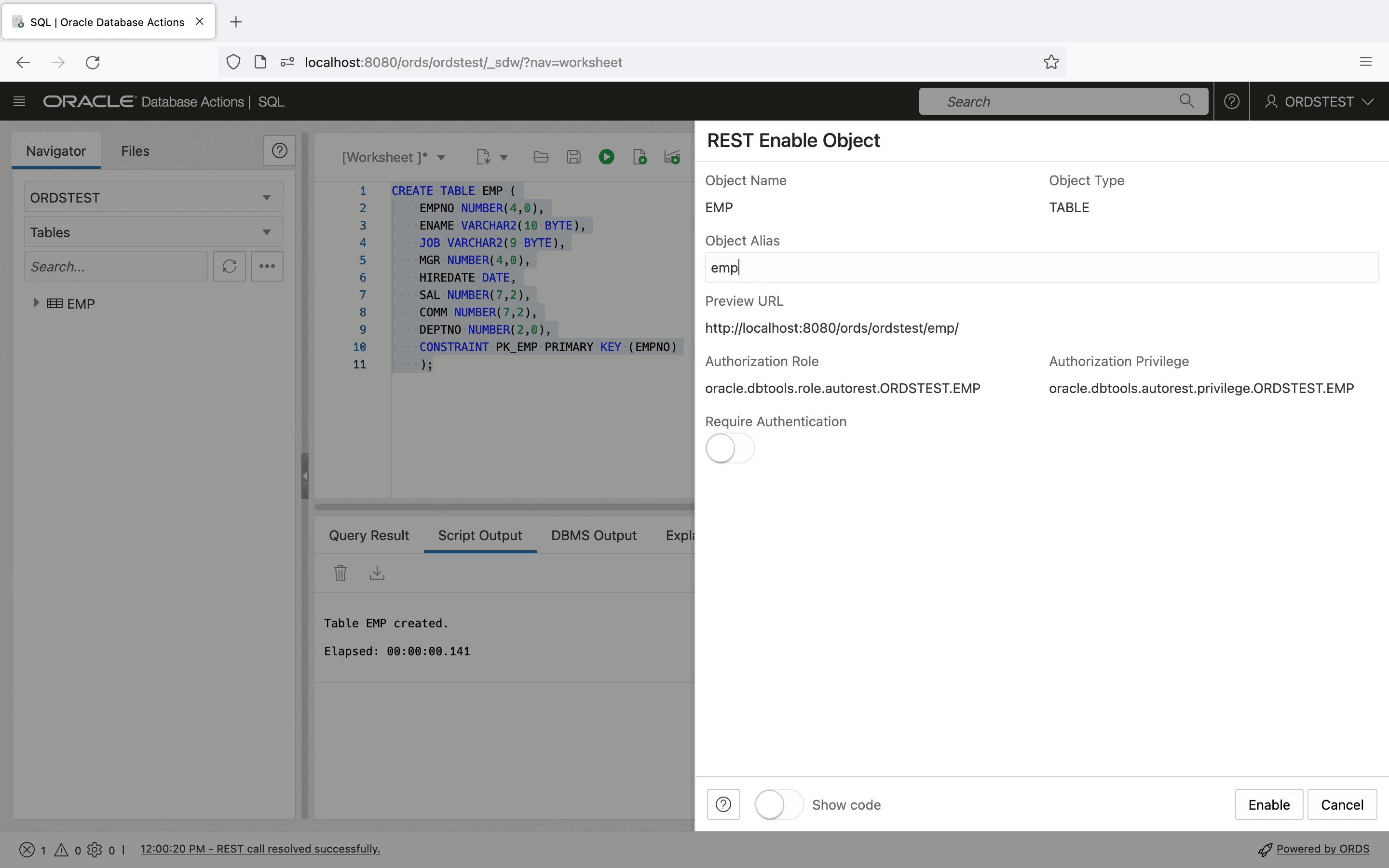1389x868 pixels.
Task: Click the Save worksheet icon
Action: click(573, 157)
